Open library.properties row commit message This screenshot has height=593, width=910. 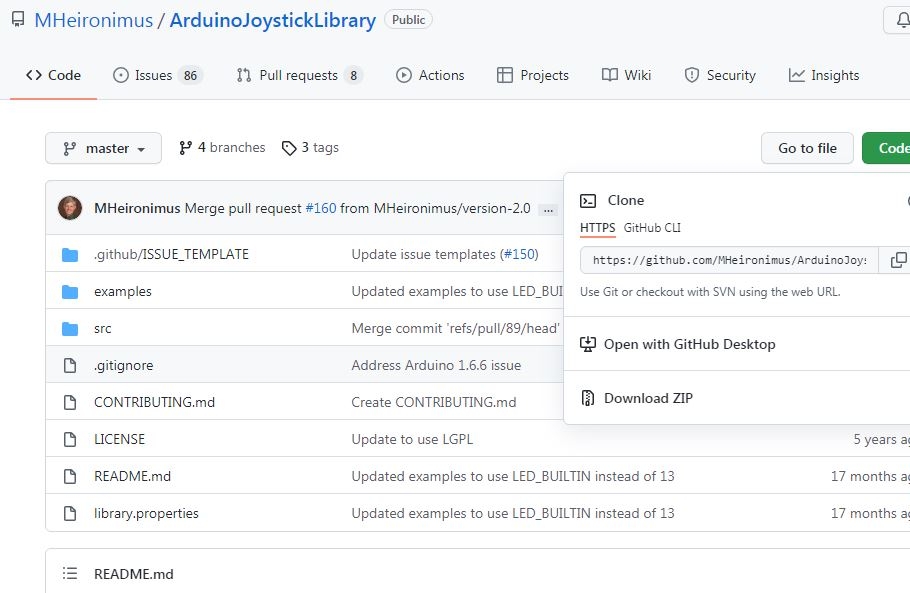[x=513, y=514]
